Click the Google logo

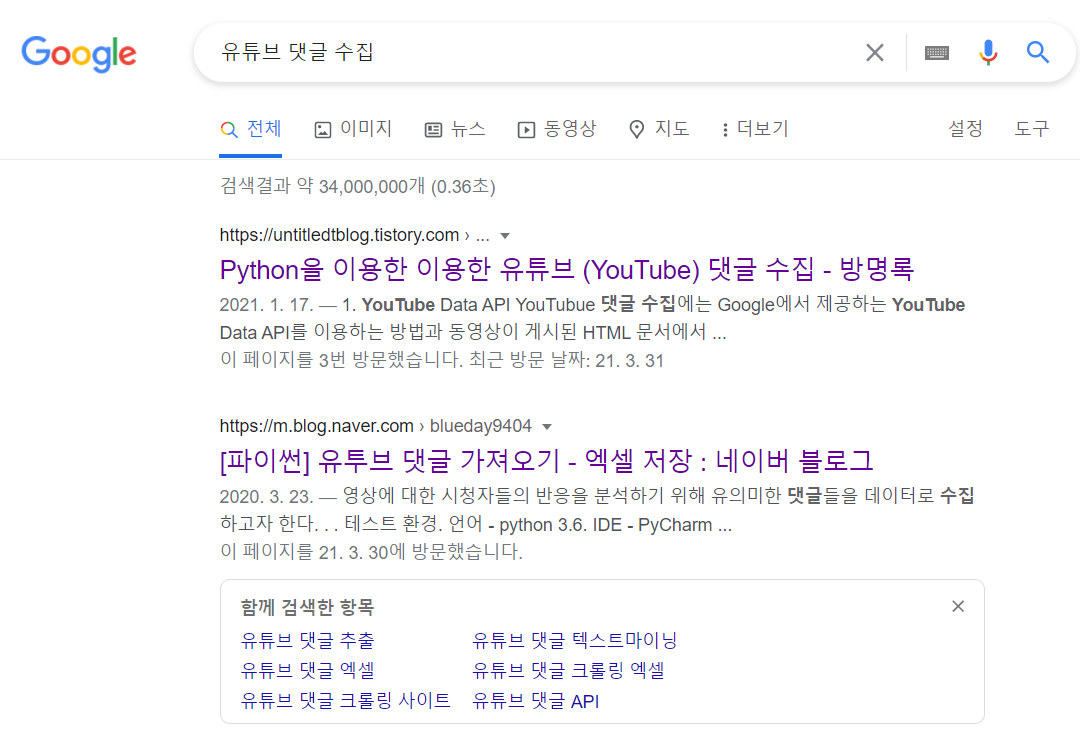click(79, 54)
